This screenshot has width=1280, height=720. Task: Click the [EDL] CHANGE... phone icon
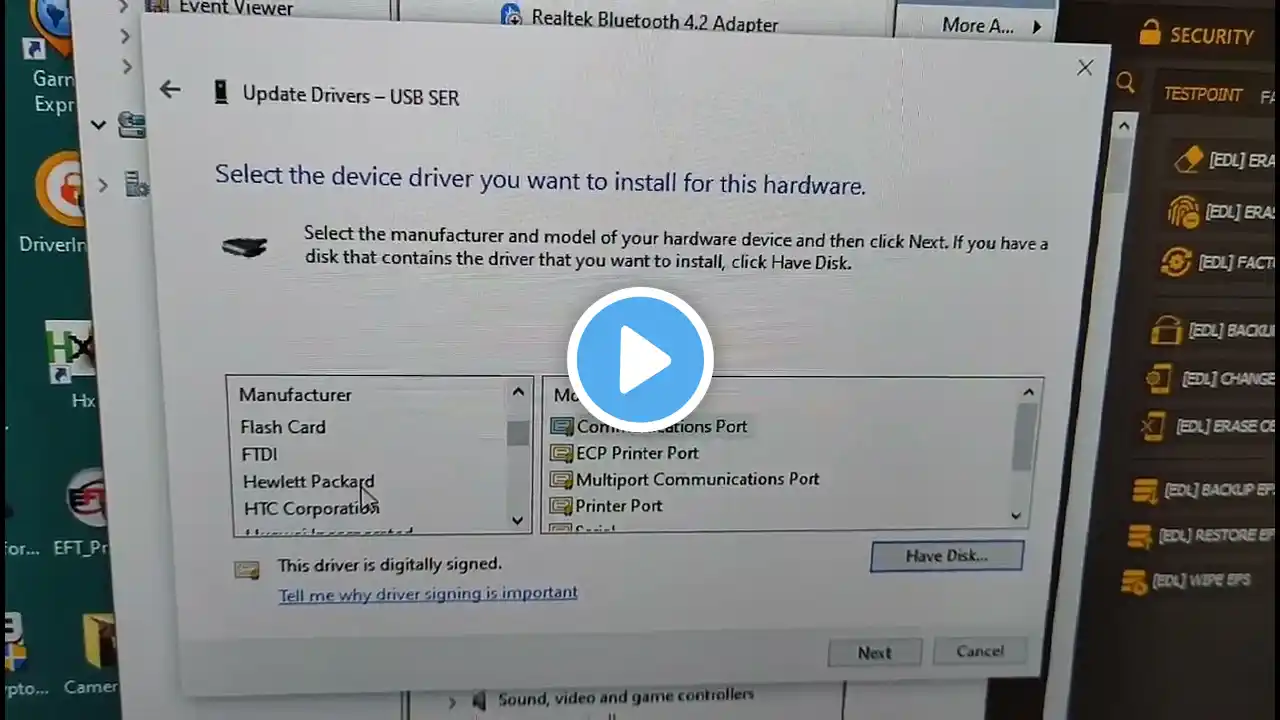point(1158,379)
